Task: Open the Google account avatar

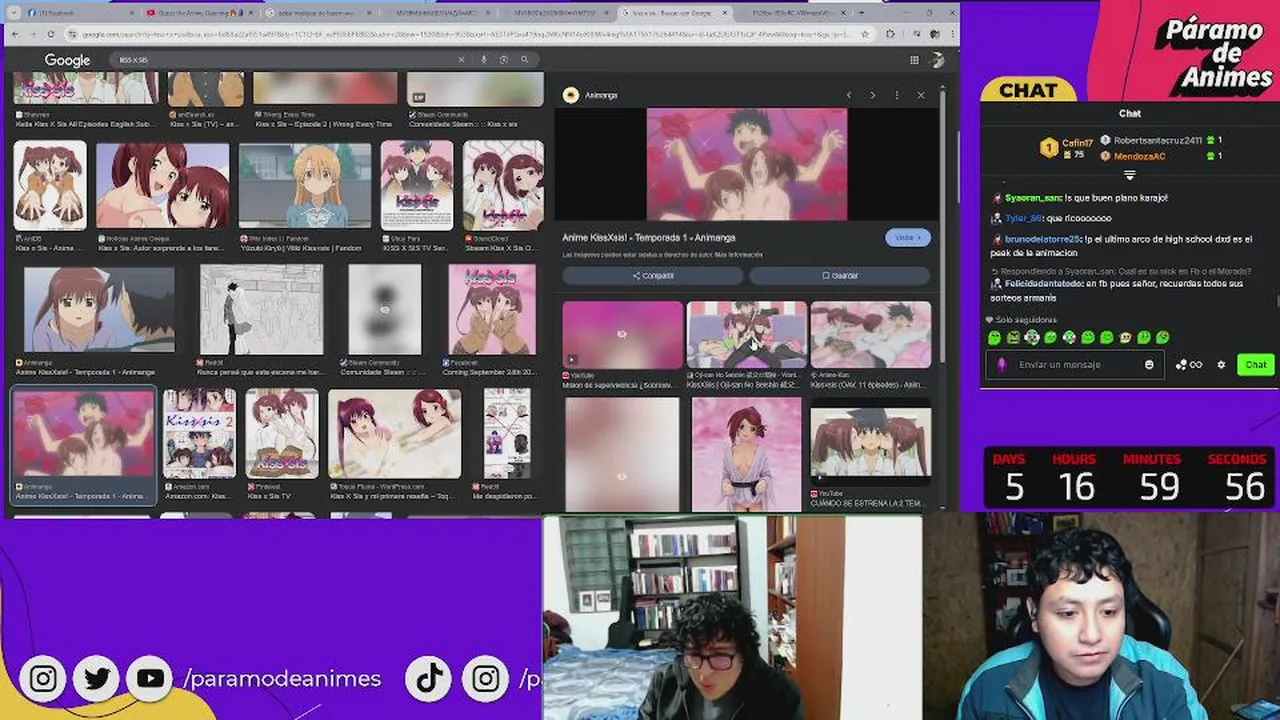Action: point(937,60)
